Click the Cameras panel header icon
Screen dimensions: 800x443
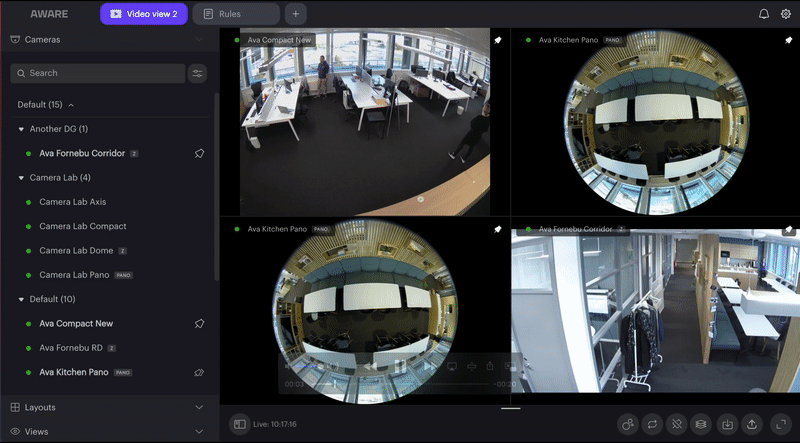[15, 39]
